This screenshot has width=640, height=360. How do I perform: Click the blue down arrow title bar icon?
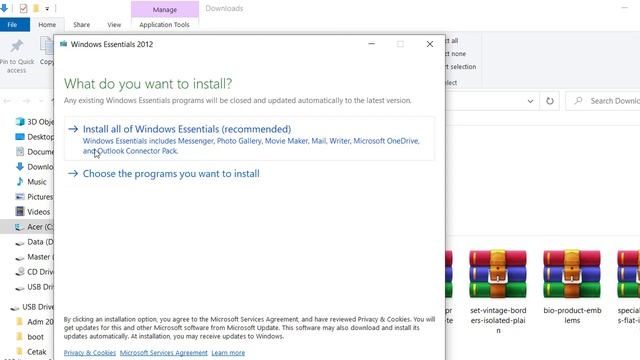(x=4, y=8)
